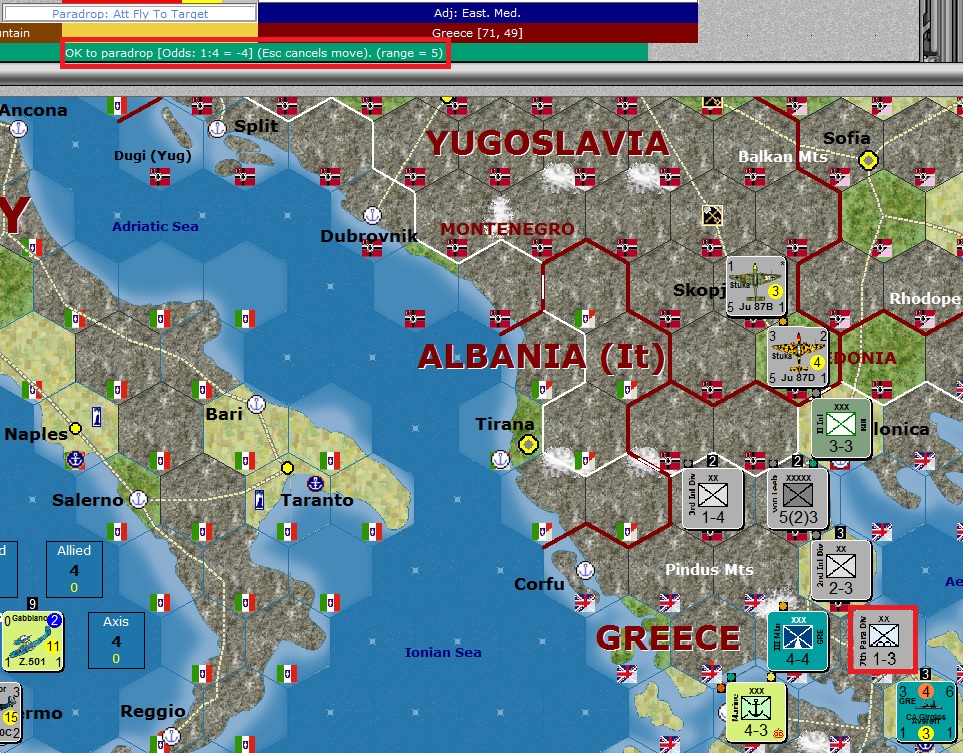Select the 2nd Inf Div 2-3 counter
963x753 pixels.
coord(840,570)
